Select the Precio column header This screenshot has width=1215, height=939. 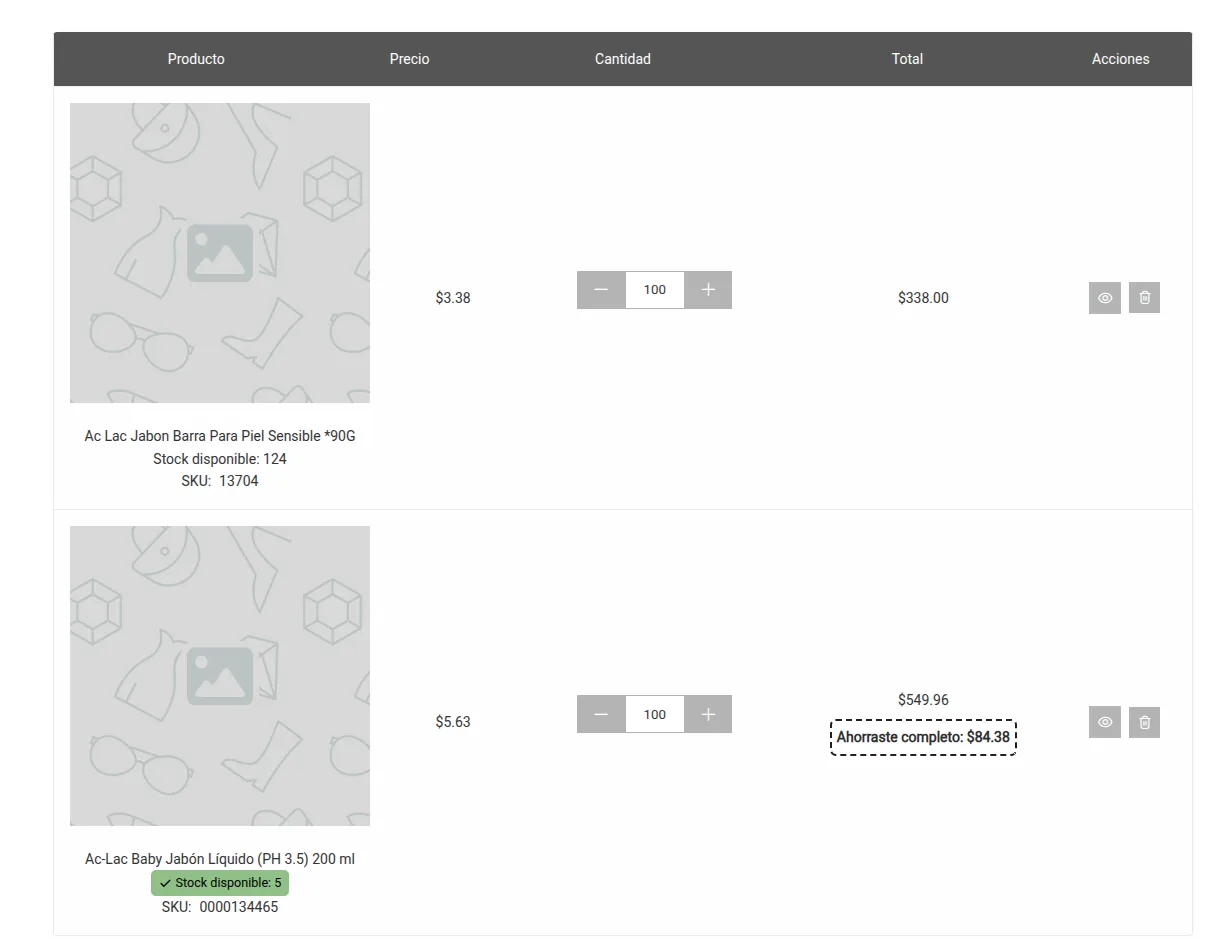pos(410,59)
